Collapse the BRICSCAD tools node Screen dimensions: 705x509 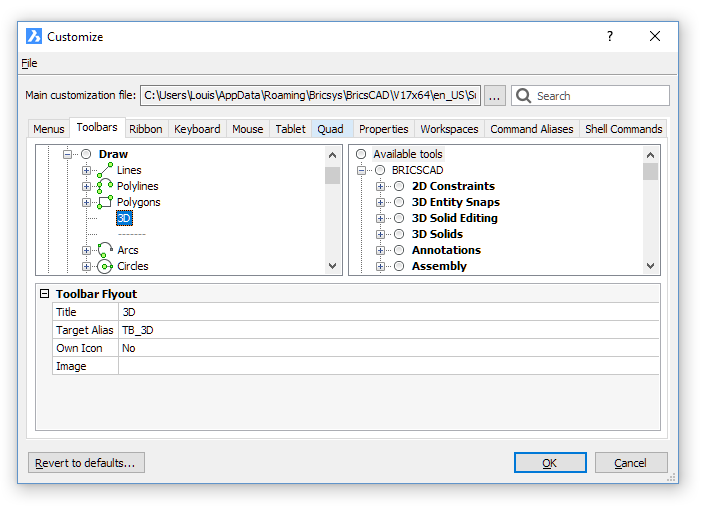tap(361, 170)
